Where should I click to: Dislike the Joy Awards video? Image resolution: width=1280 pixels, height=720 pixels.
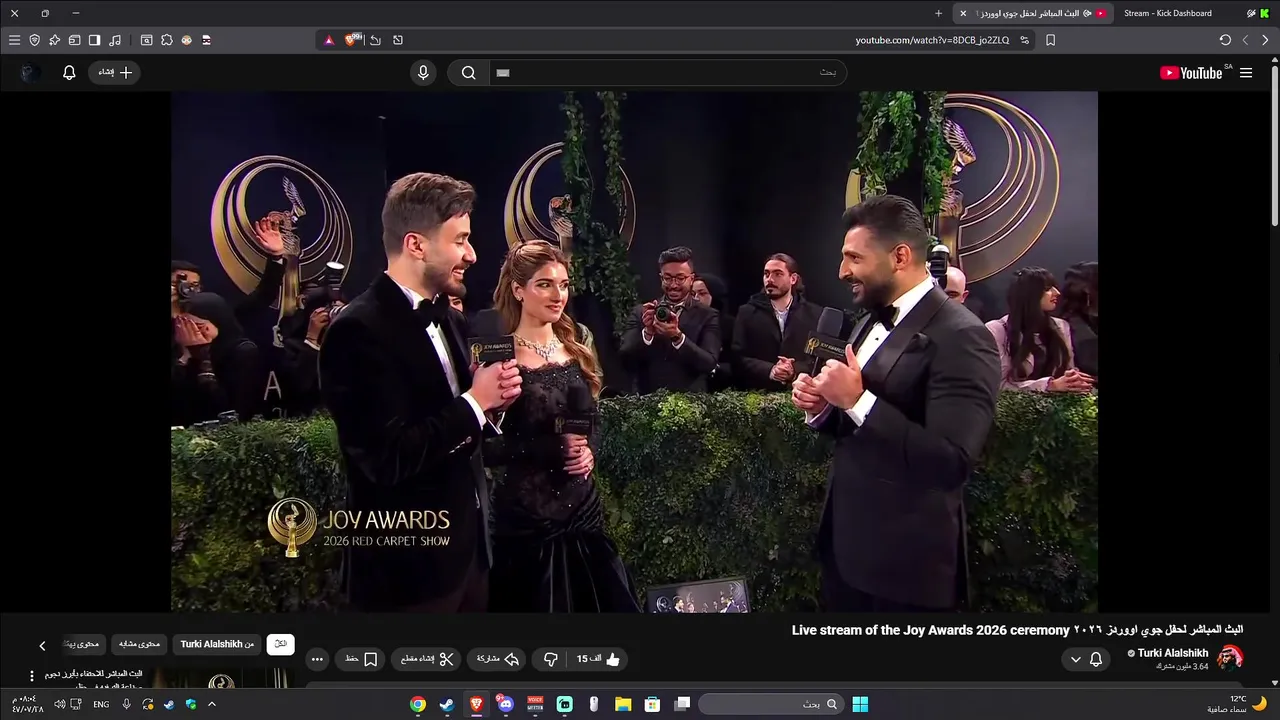[x=551, y=659]
